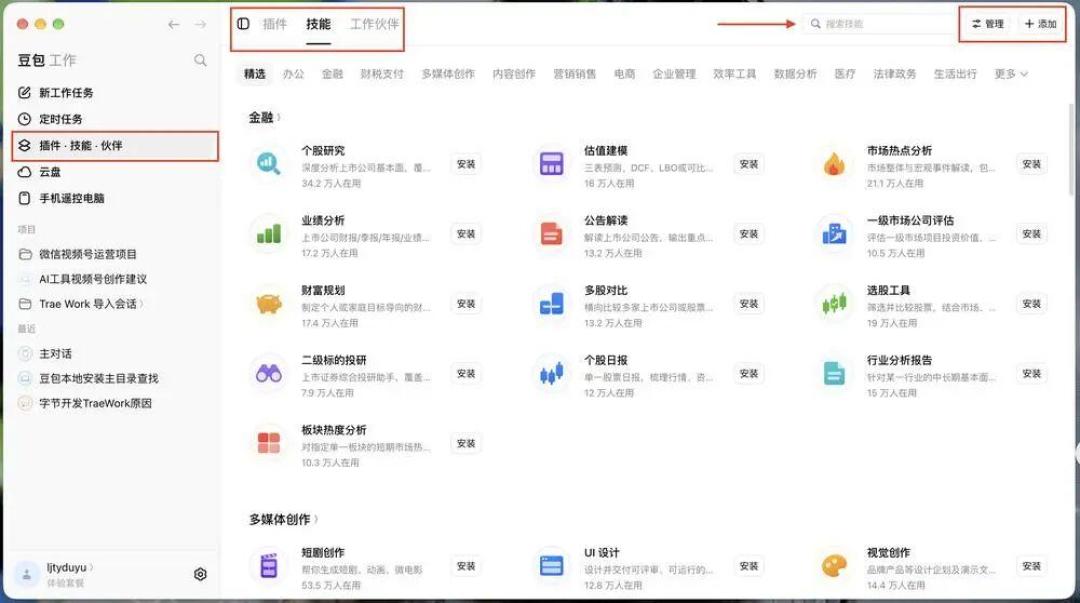This screenshot has height=603, width=1080.
Task: Select the 营销销售 category filter
Action: coord(574,74)
